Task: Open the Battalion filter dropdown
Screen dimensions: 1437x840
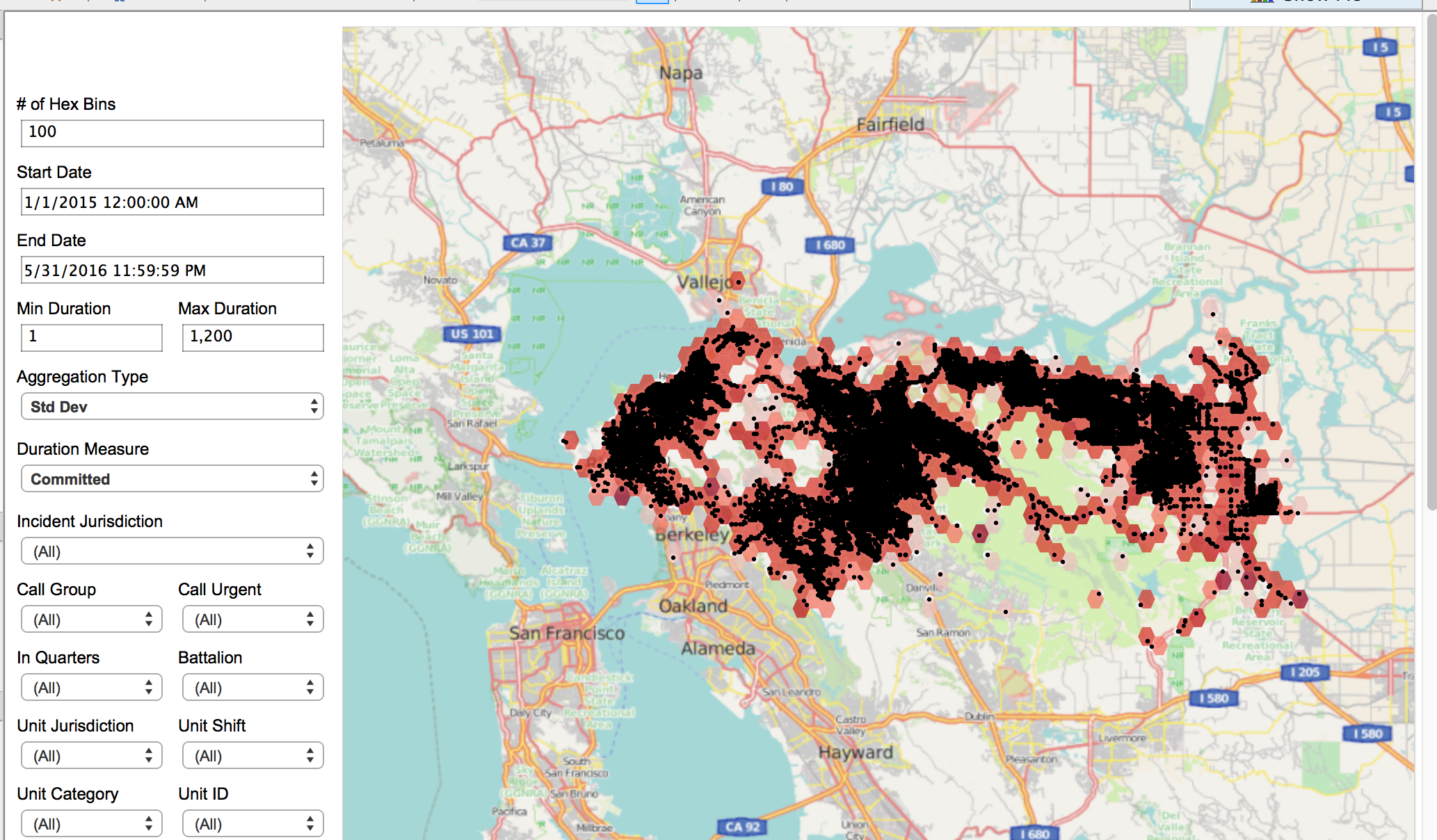Action: [x=252, y=688]
